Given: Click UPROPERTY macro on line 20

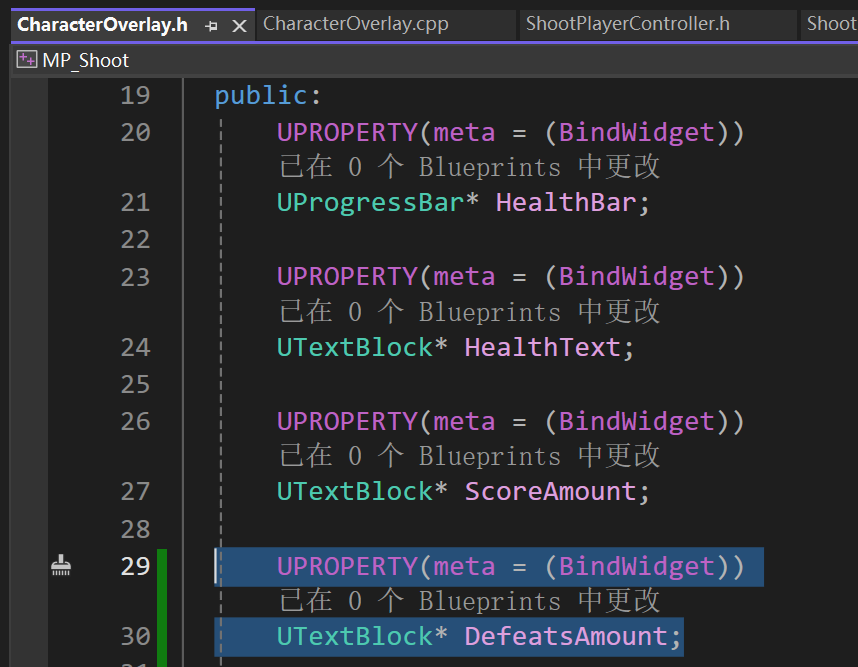Looking at the screenshot, I should (347, 132).
